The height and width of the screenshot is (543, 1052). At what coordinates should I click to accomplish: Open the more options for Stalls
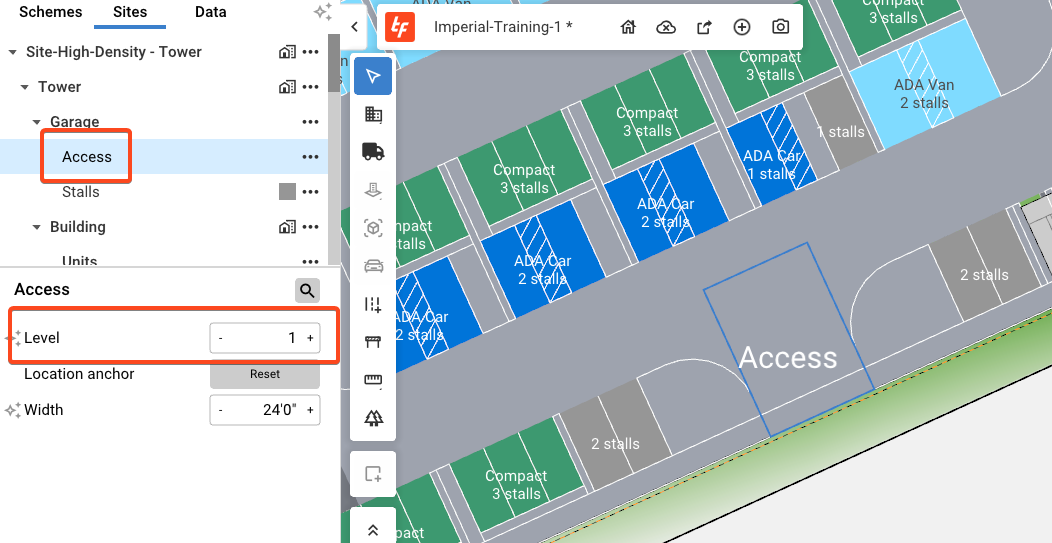tap(311, 192)
